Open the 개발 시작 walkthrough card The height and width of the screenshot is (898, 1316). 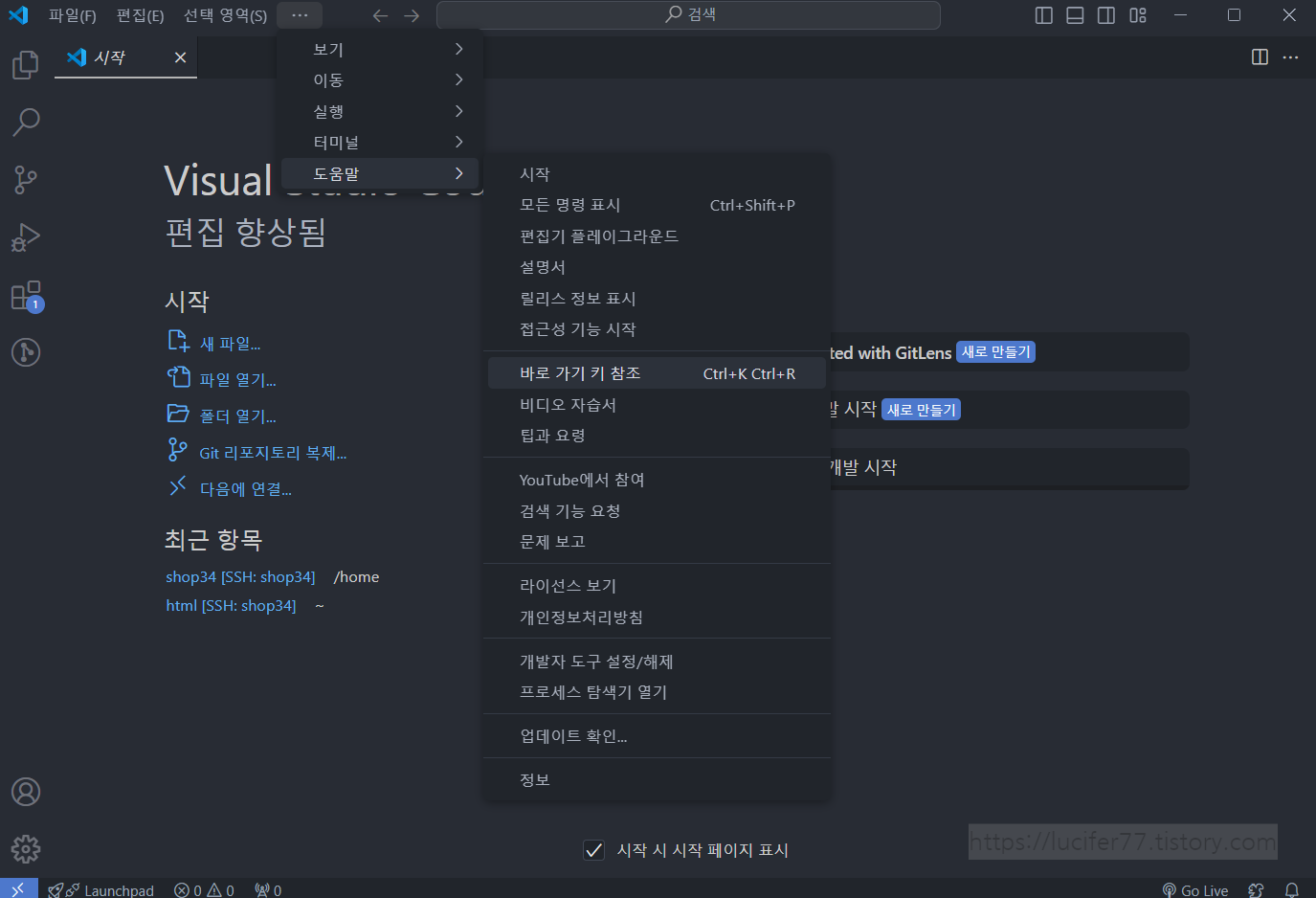tap(1008, 467)
